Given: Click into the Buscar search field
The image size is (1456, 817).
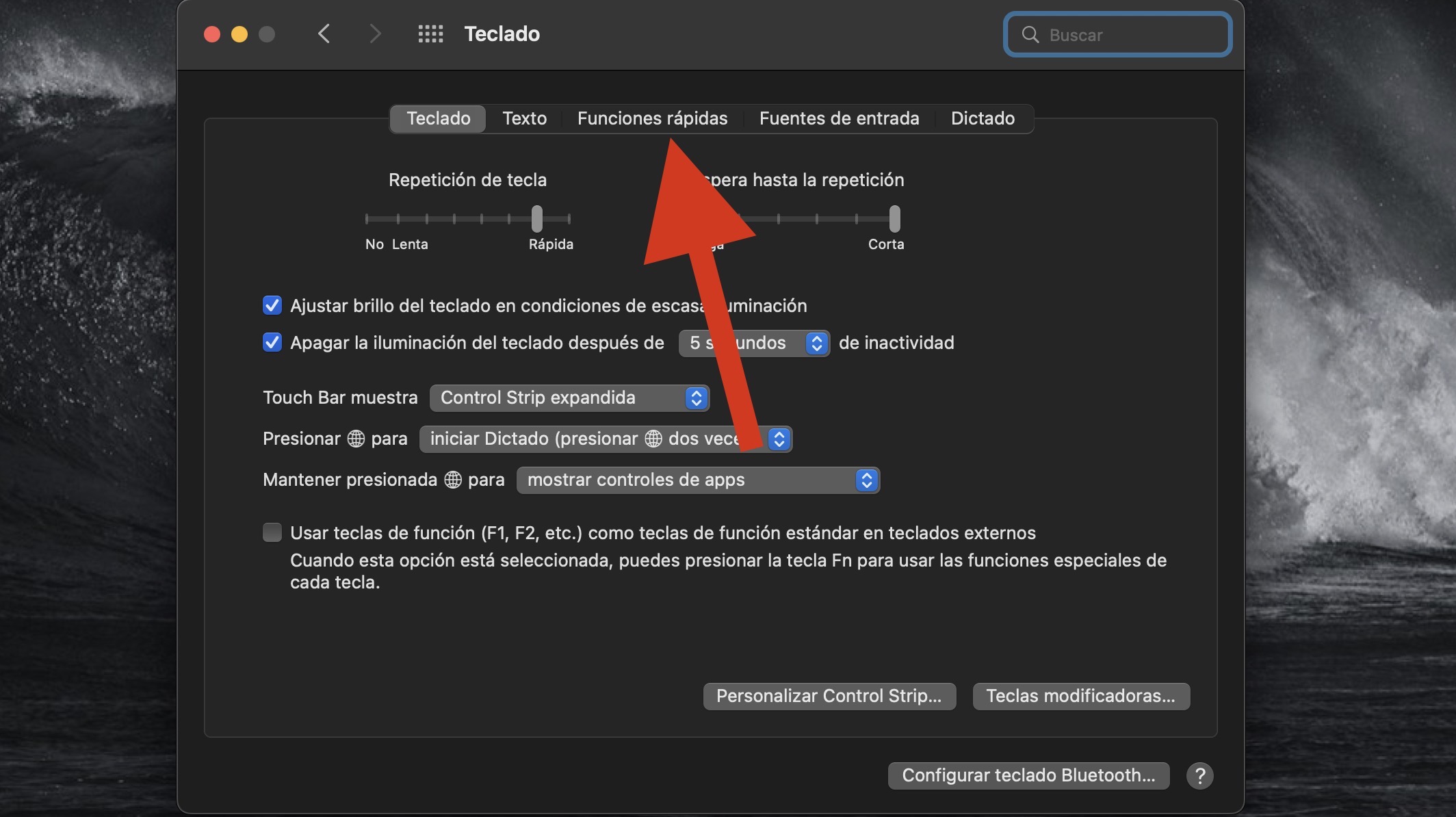Looking at the screenshot, I should [1129, 35].
